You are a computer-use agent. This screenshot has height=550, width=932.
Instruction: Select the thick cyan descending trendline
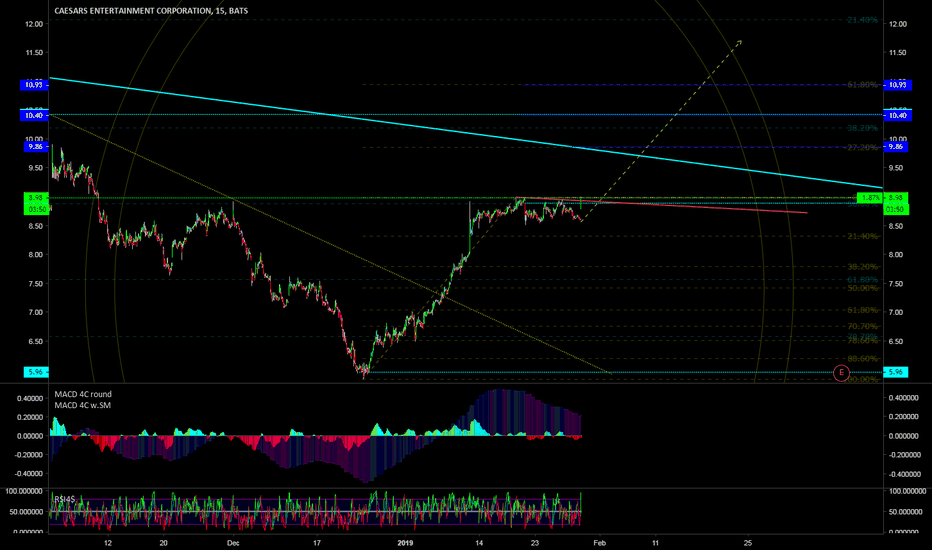[467, 133]
